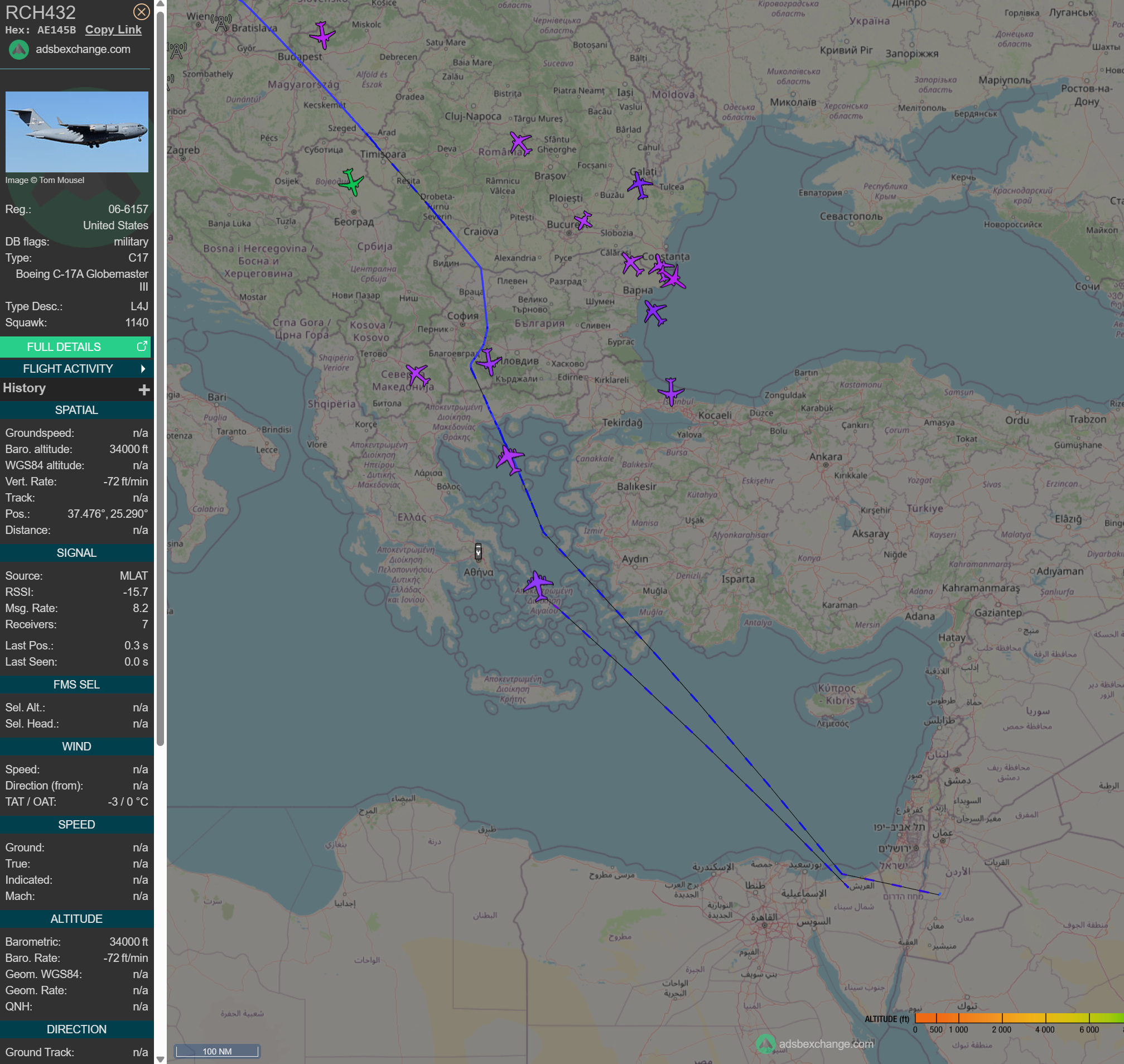Click the RSSI value -15.7
1124x1064 pixels.
tap(136, 592)
